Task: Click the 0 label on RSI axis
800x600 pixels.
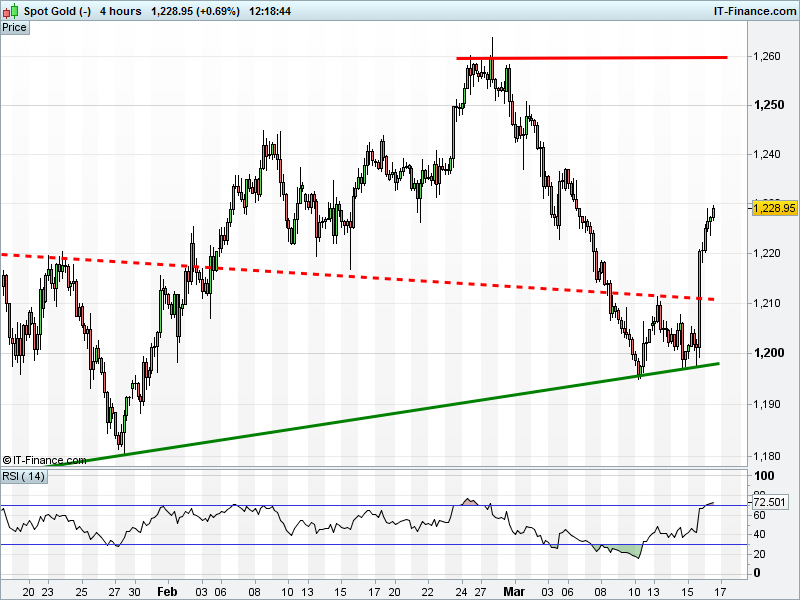Action: click(757, 573)
